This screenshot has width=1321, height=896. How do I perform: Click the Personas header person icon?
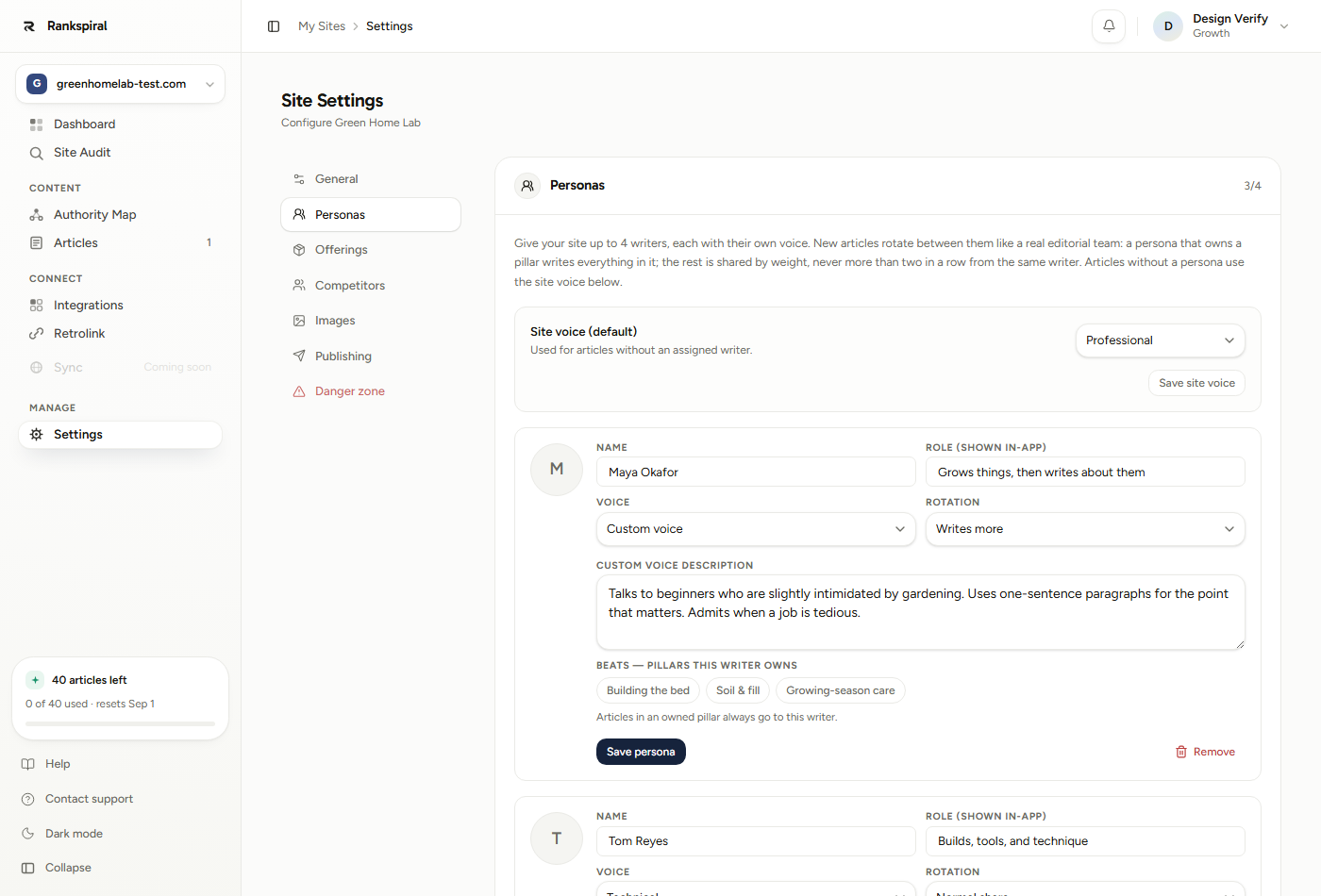pos(527,186)
